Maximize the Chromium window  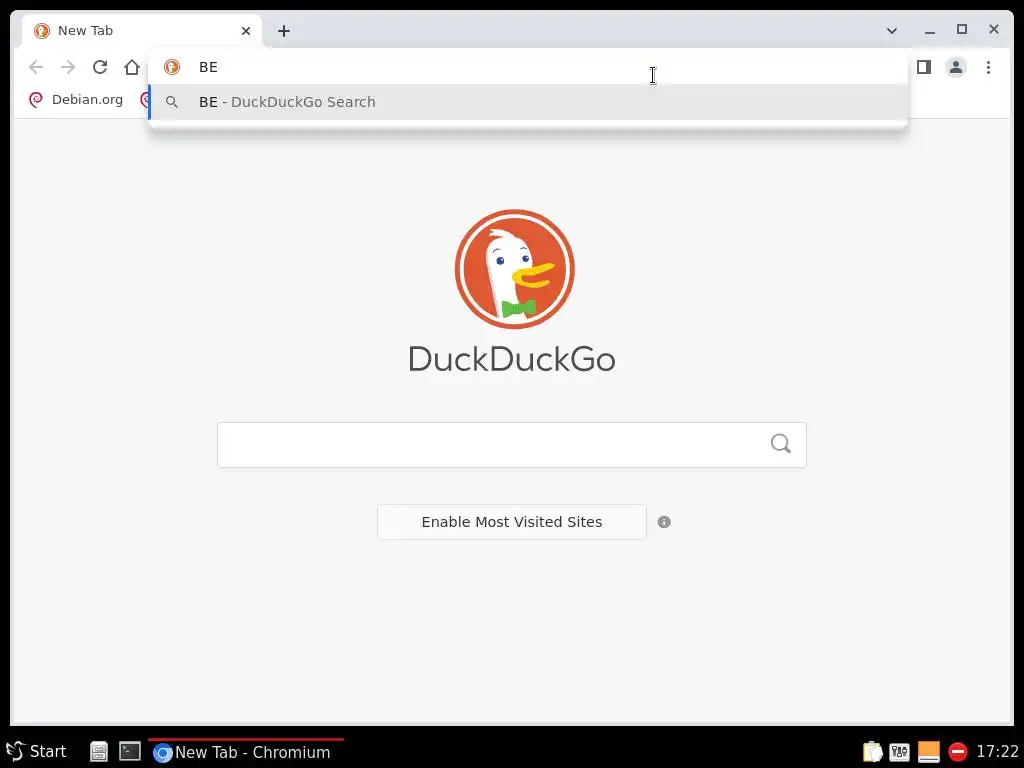(961, 29)
